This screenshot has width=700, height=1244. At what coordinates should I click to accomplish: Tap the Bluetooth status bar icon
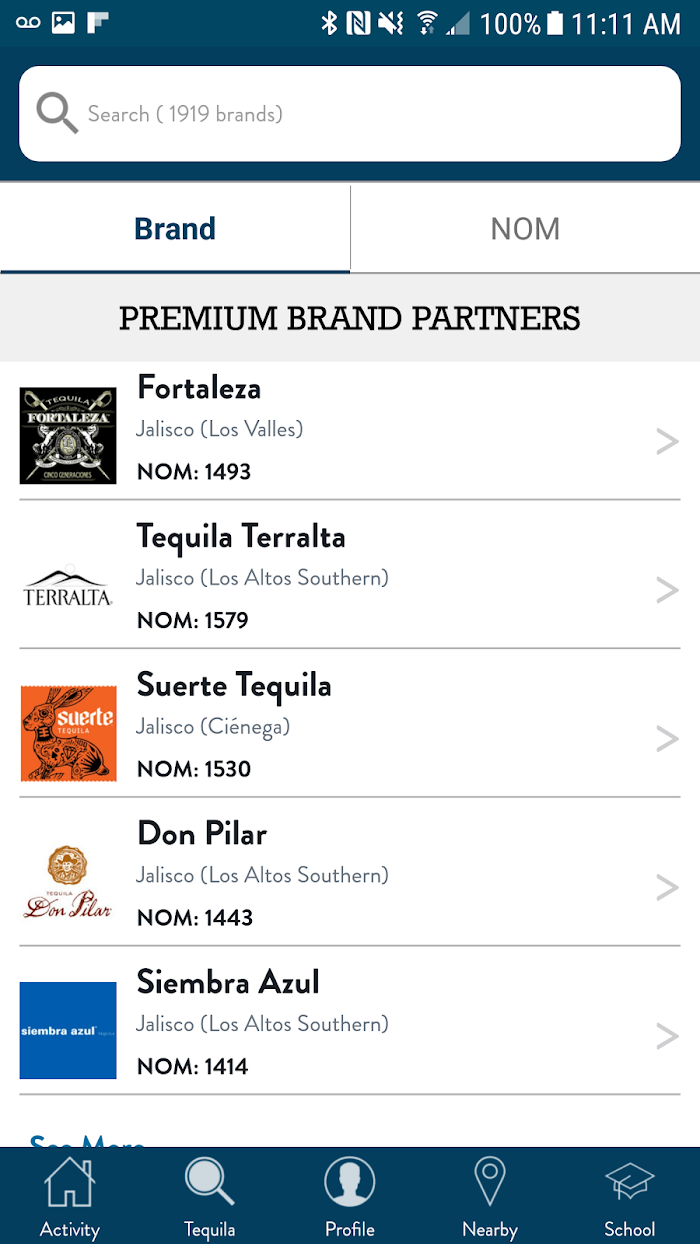[x=329, y=22]
